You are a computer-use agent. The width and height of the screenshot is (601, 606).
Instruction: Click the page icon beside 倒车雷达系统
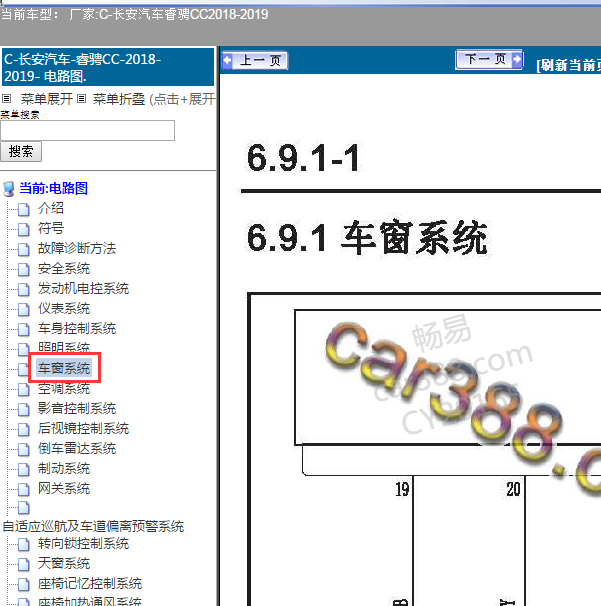[x=24, y=449]
